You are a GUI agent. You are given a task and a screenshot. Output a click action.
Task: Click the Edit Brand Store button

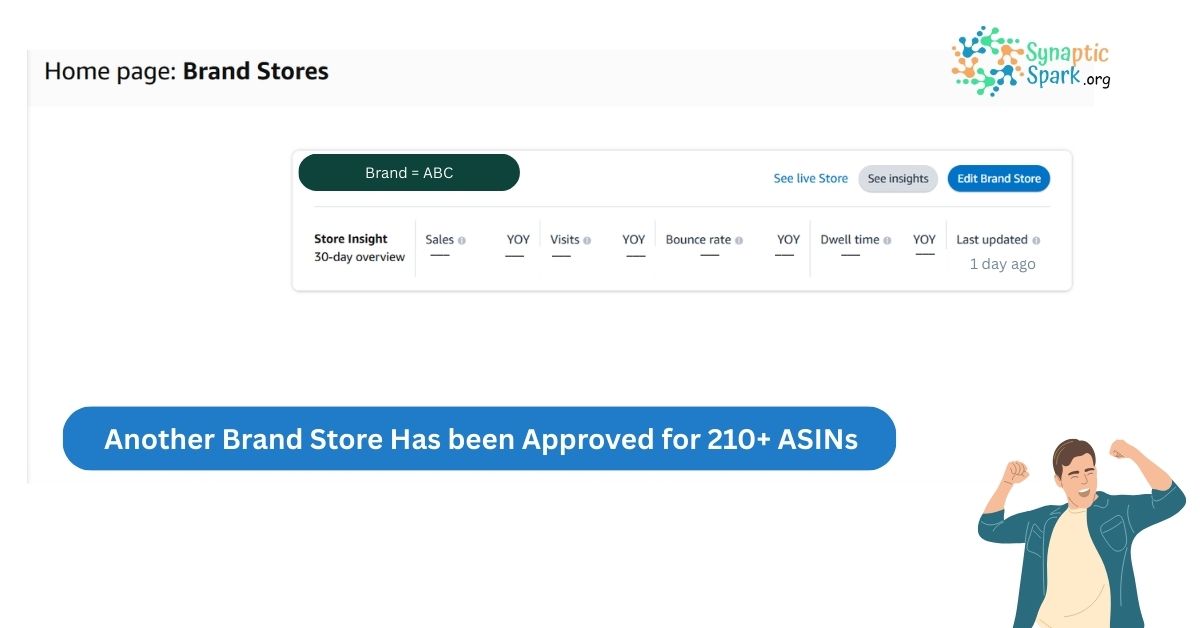tap(998, 178)
